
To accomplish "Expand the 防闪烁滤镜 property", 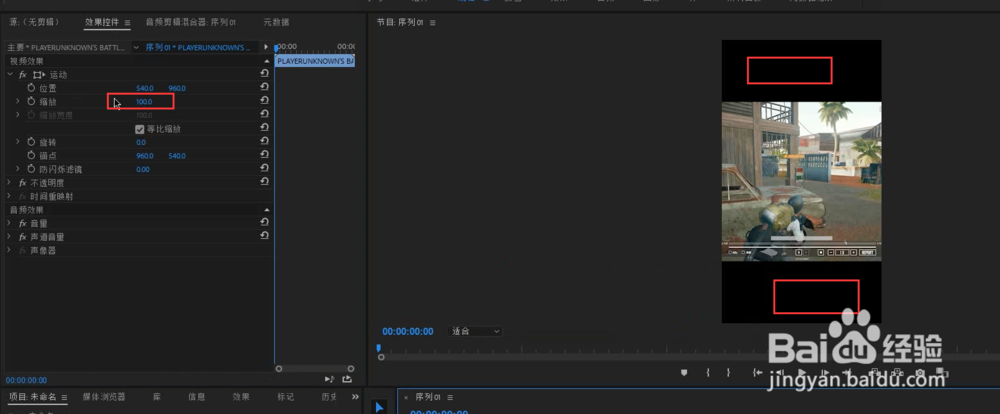I will (x=17, y=169).
